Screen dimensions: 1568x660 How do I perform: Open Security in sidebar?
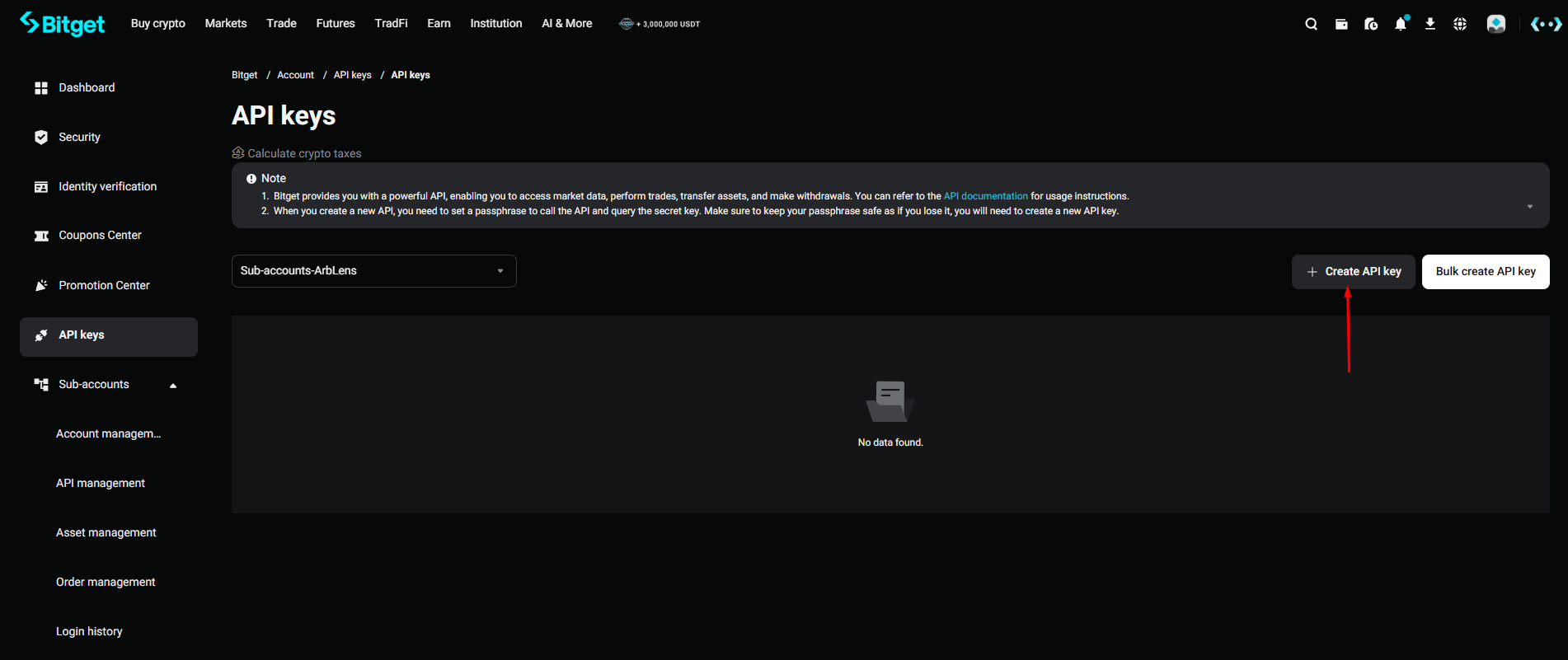pyautogui.click(x=109, y=138)
